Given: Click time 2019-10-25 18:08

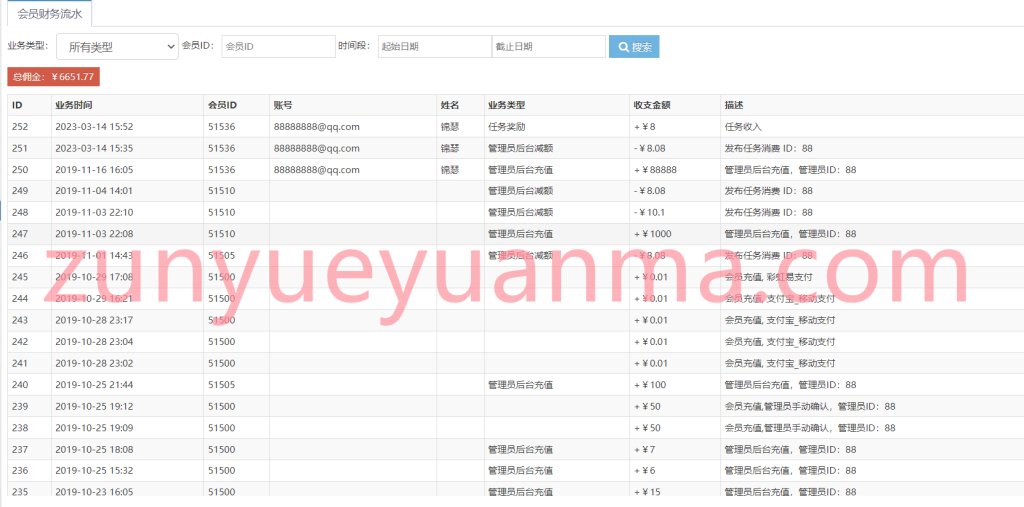Looking at the screenshot, I should coord(94,450).
